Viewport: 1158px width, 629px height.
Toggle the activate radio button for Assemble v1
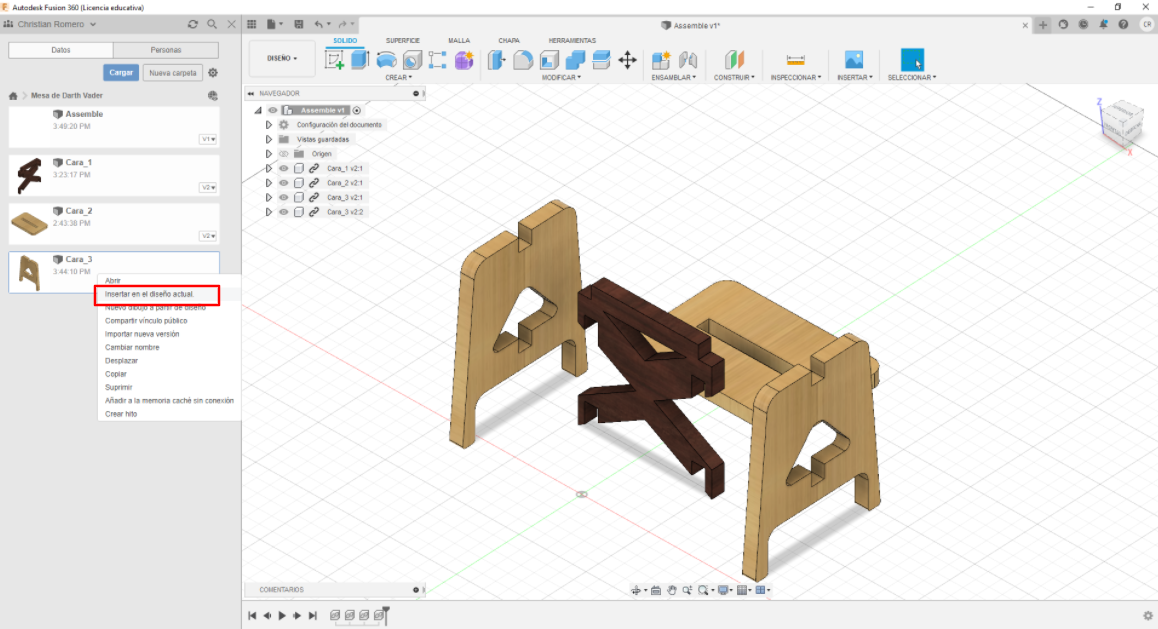pos(357,110)
